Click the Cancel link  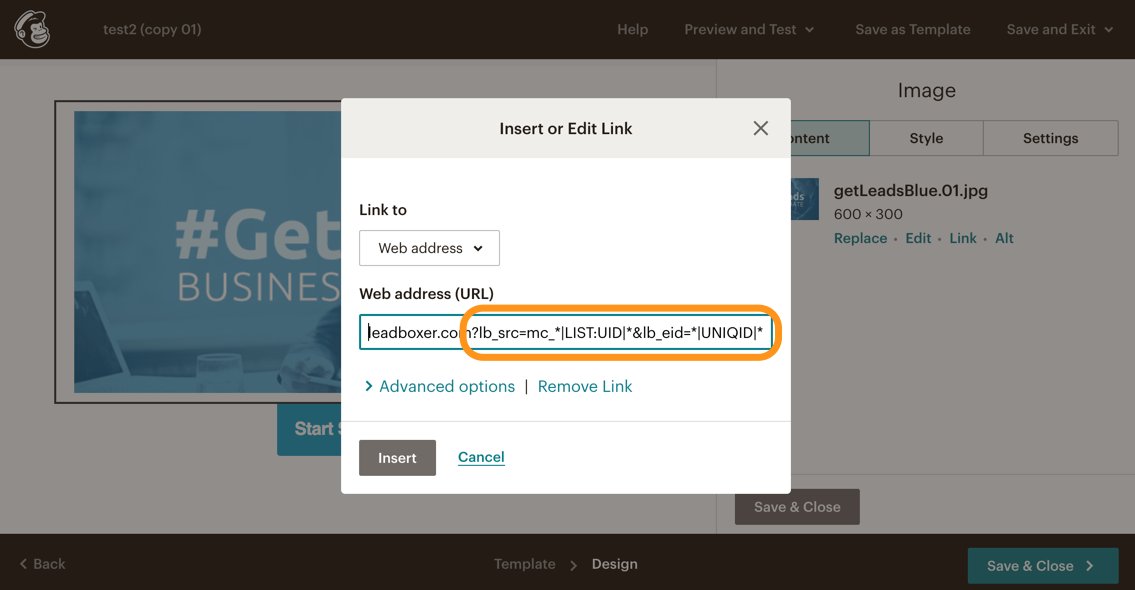click(481, 457)
